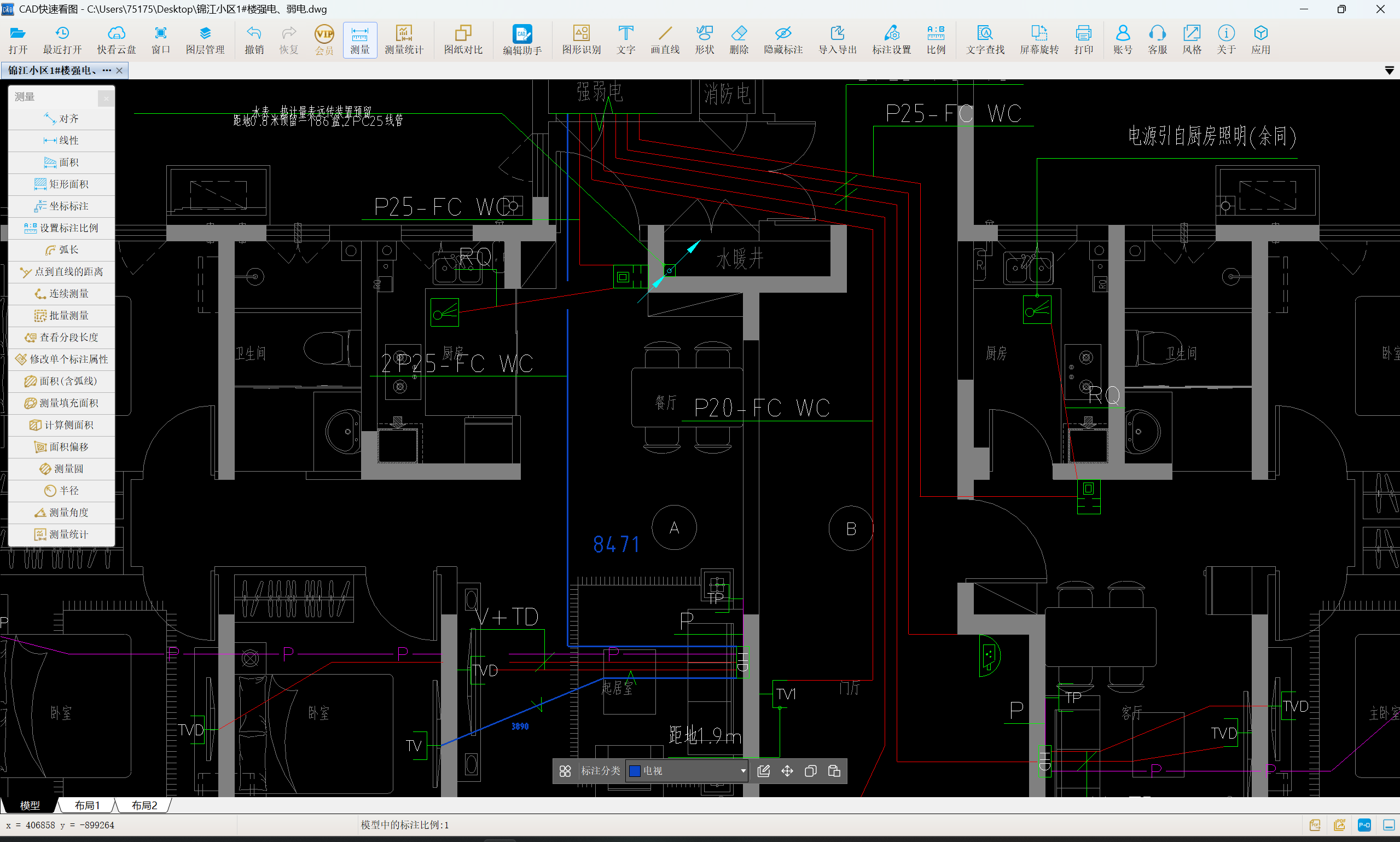Screen dimensions: 1400x842
Task: Click the edit annotation pencil icon
Action: (764, 770)
